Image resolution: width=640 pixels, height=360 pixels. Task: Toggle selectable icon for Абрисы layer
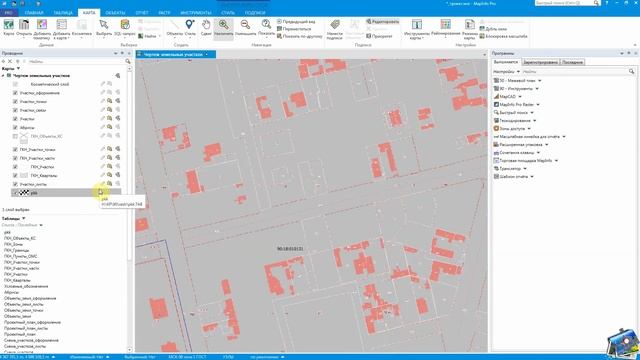[109, 127]
